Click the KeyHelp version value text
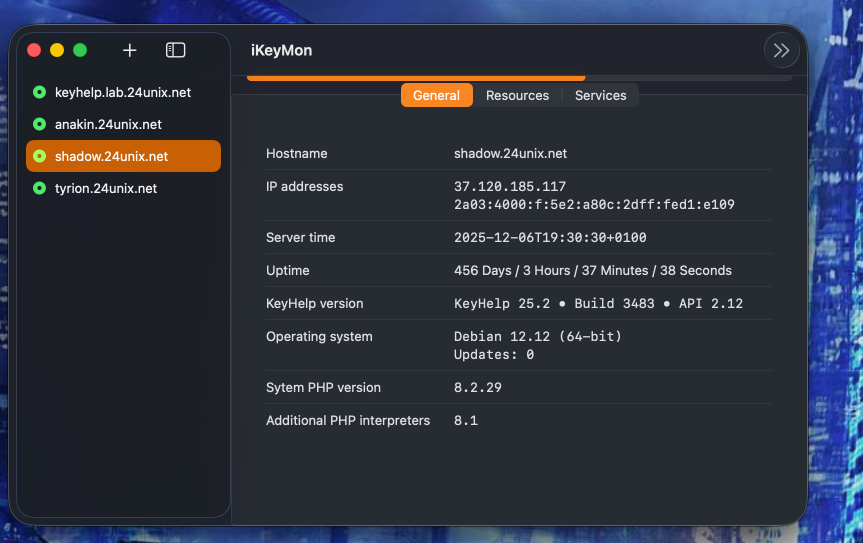This screenshot has height=543, width=863. tap(598, 303)
